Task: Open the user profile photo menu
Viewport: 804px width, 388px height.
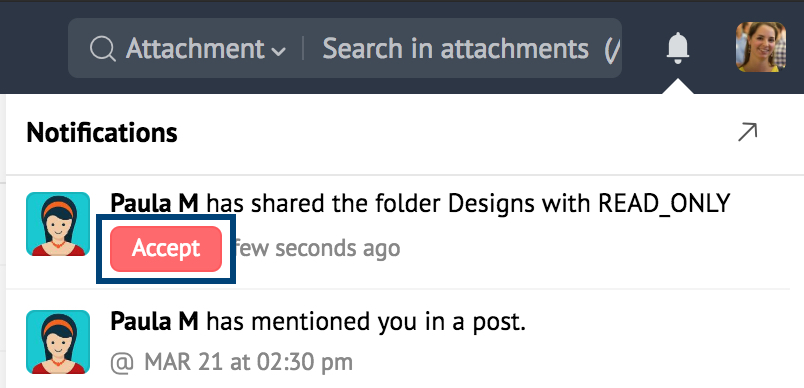Action: [x=761, y=47]
